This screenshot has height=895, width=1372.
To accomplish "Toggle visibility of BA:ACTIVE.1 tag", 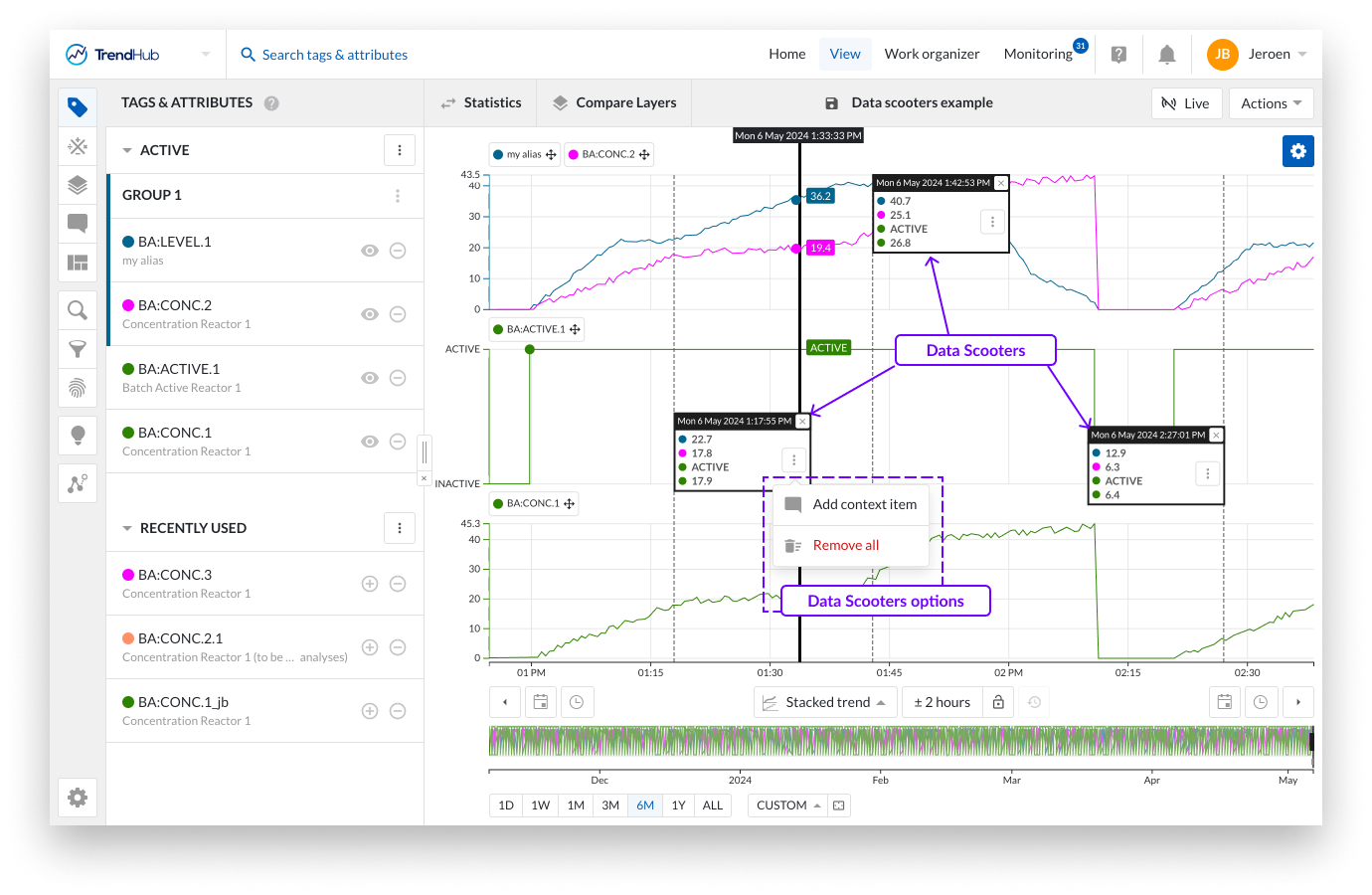I will click(x=370, y=378).
